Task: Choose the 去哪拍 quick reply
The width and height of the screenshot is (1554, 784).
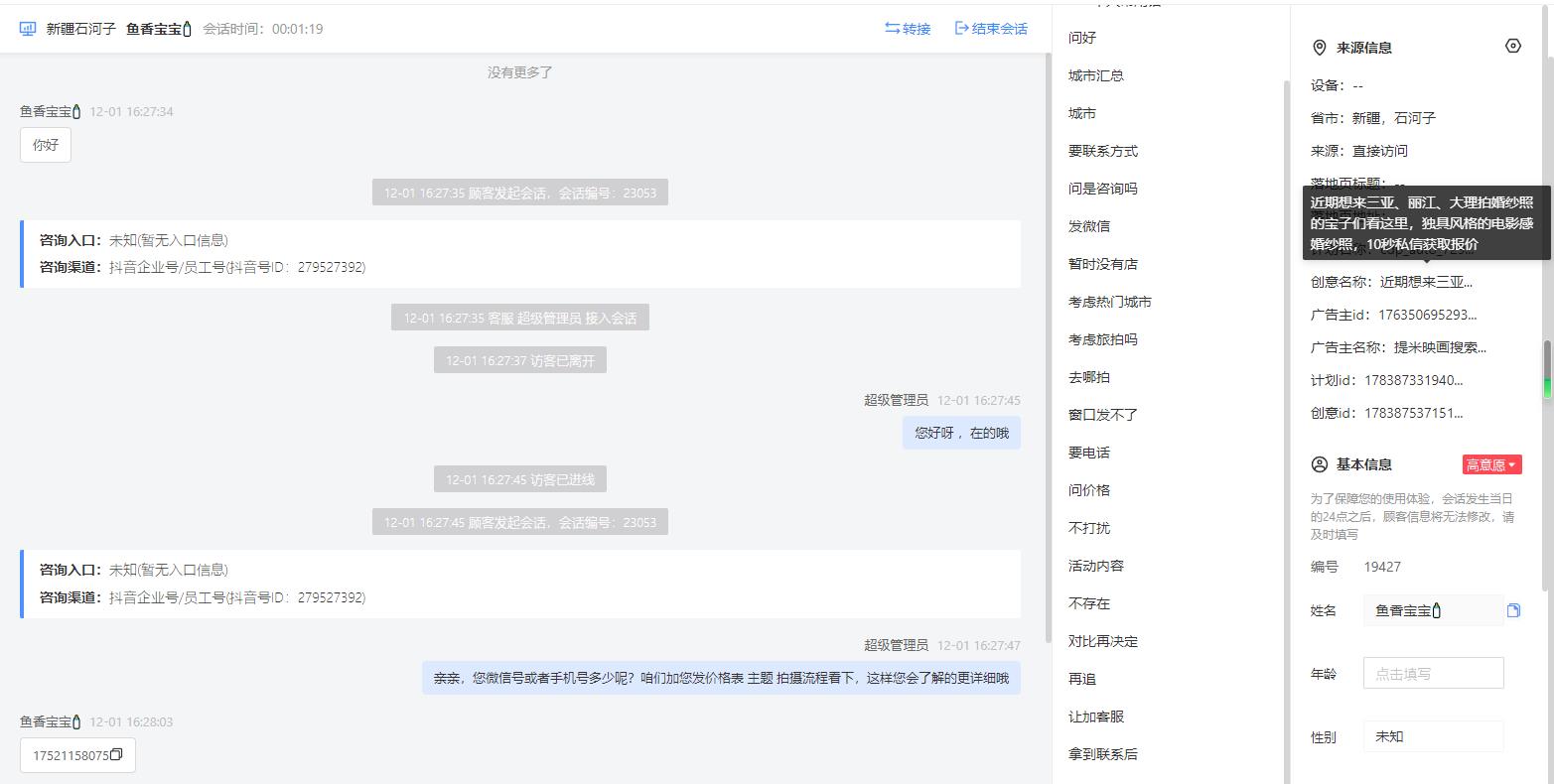Action: [1089, 377]
